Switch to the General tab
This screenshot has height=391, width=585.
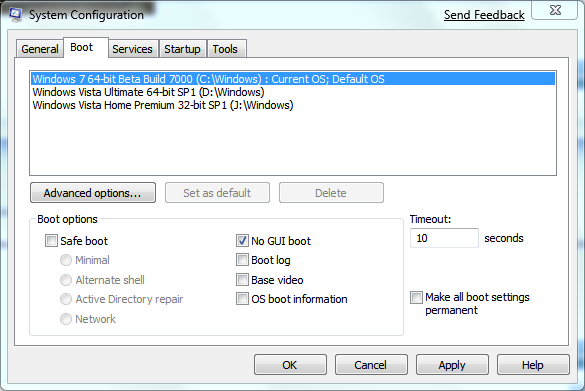point(40,49)
